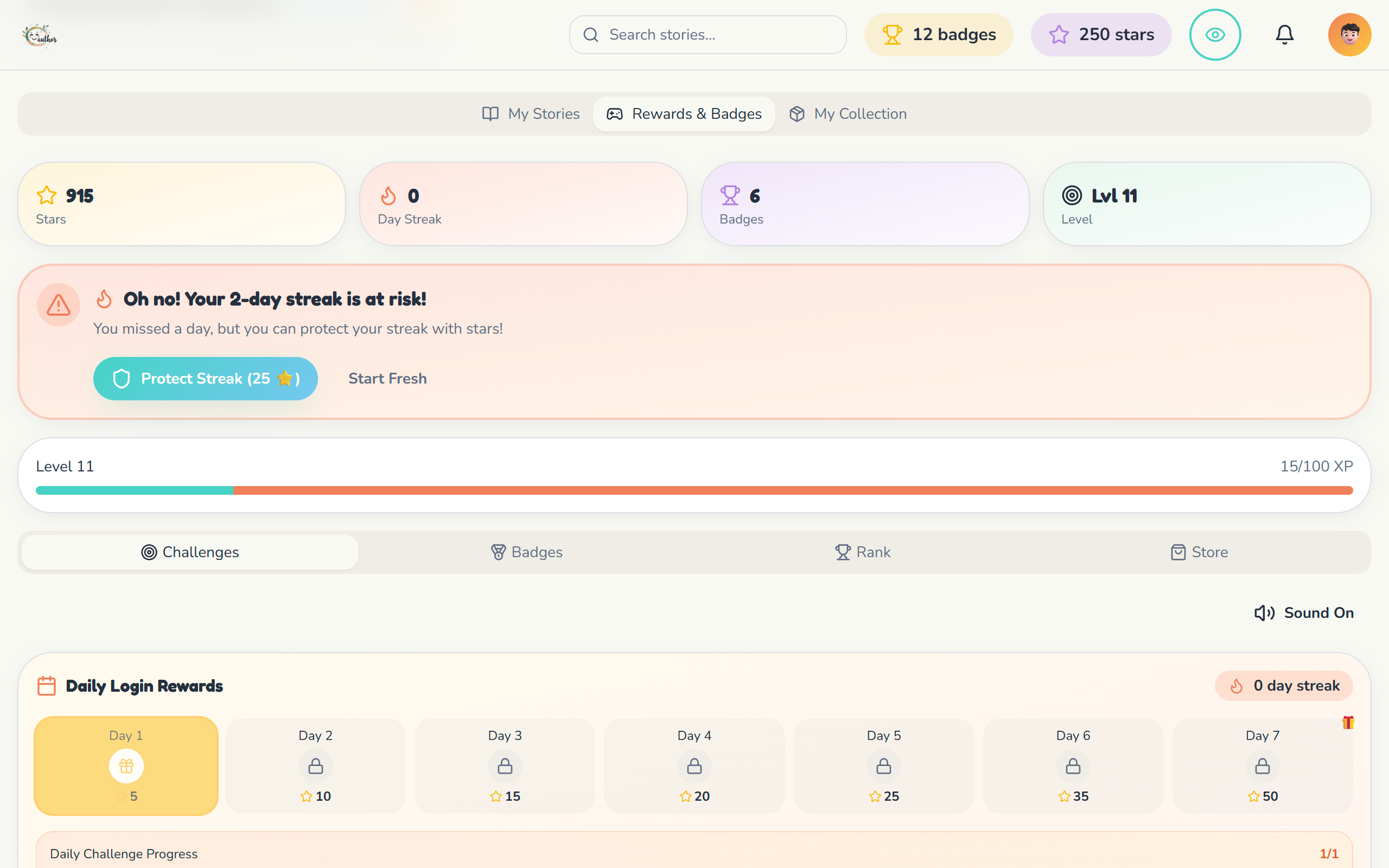1389x868 pixels.
Task: Click the Search stories input field
Action: [708, 35]
